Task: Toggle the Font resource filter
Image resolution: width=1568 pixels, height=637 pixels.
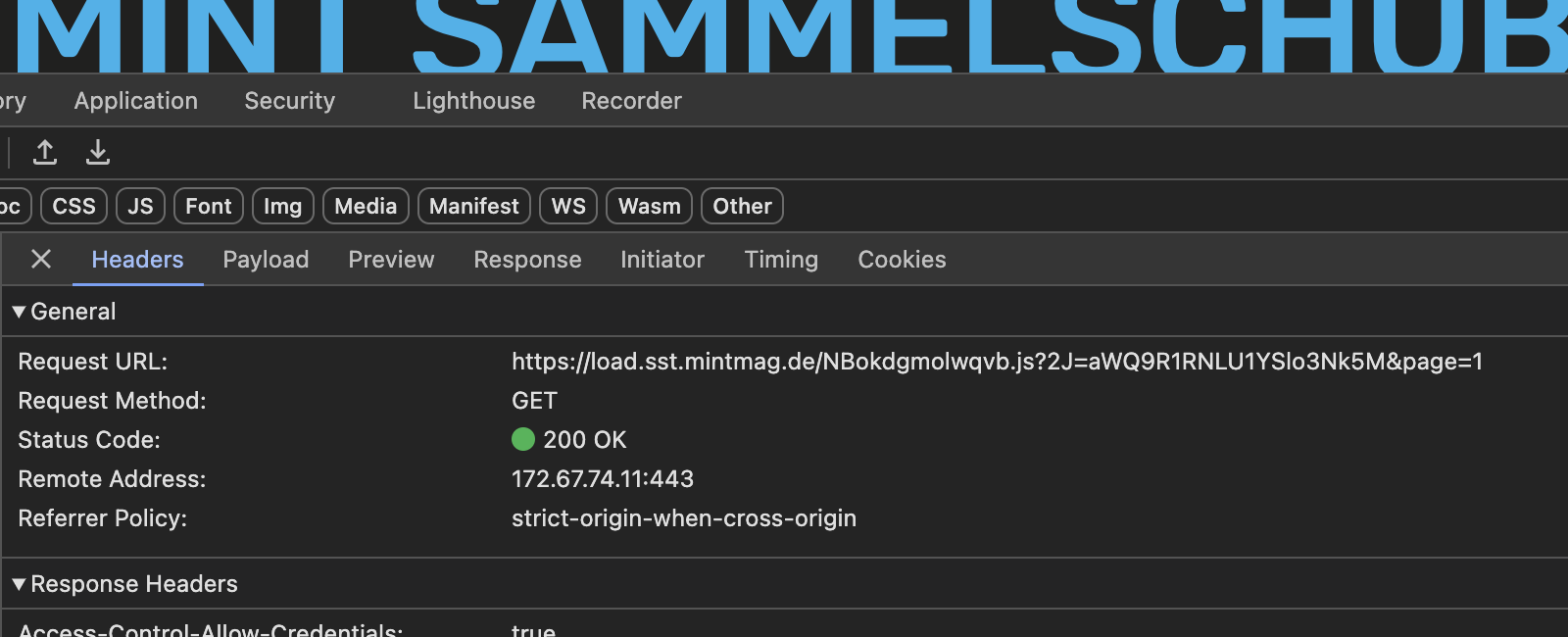Action: 209,206
